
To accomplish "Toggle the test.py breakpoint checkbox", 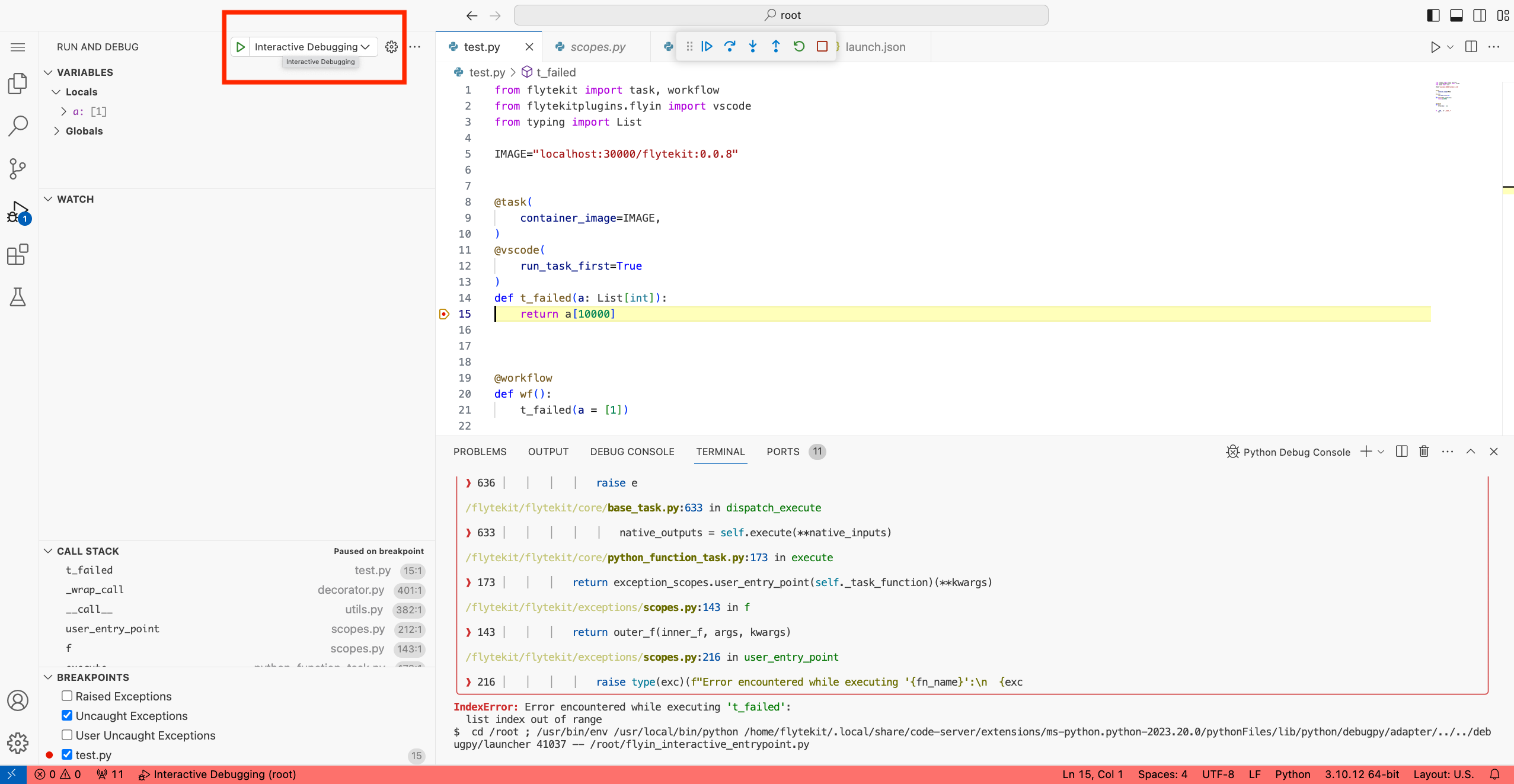I will (x=67, y=754).
